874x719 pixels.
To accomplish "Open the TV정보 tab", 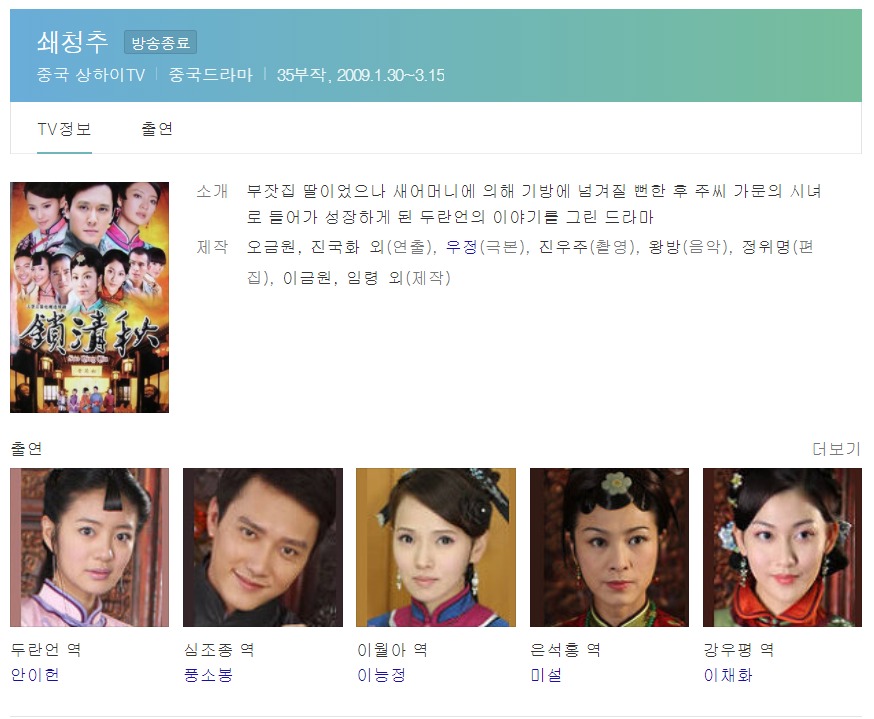I will point(64,129).
